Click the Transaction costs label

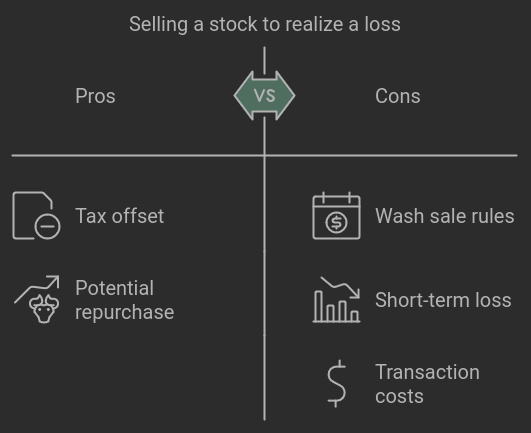(427, 384)
